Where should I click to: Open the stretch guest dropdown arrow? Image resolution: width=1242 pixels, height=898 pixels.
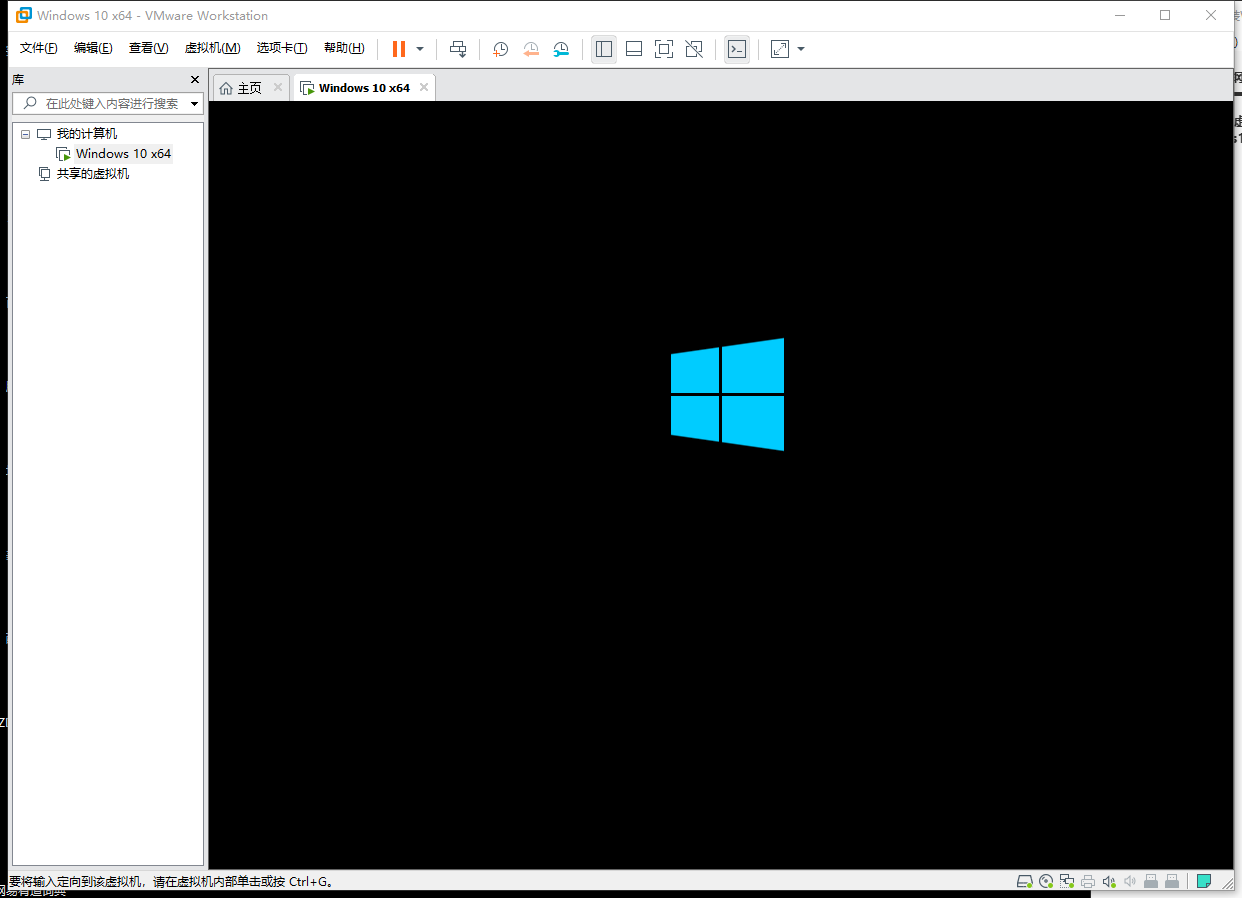click(x=801, y=49)
